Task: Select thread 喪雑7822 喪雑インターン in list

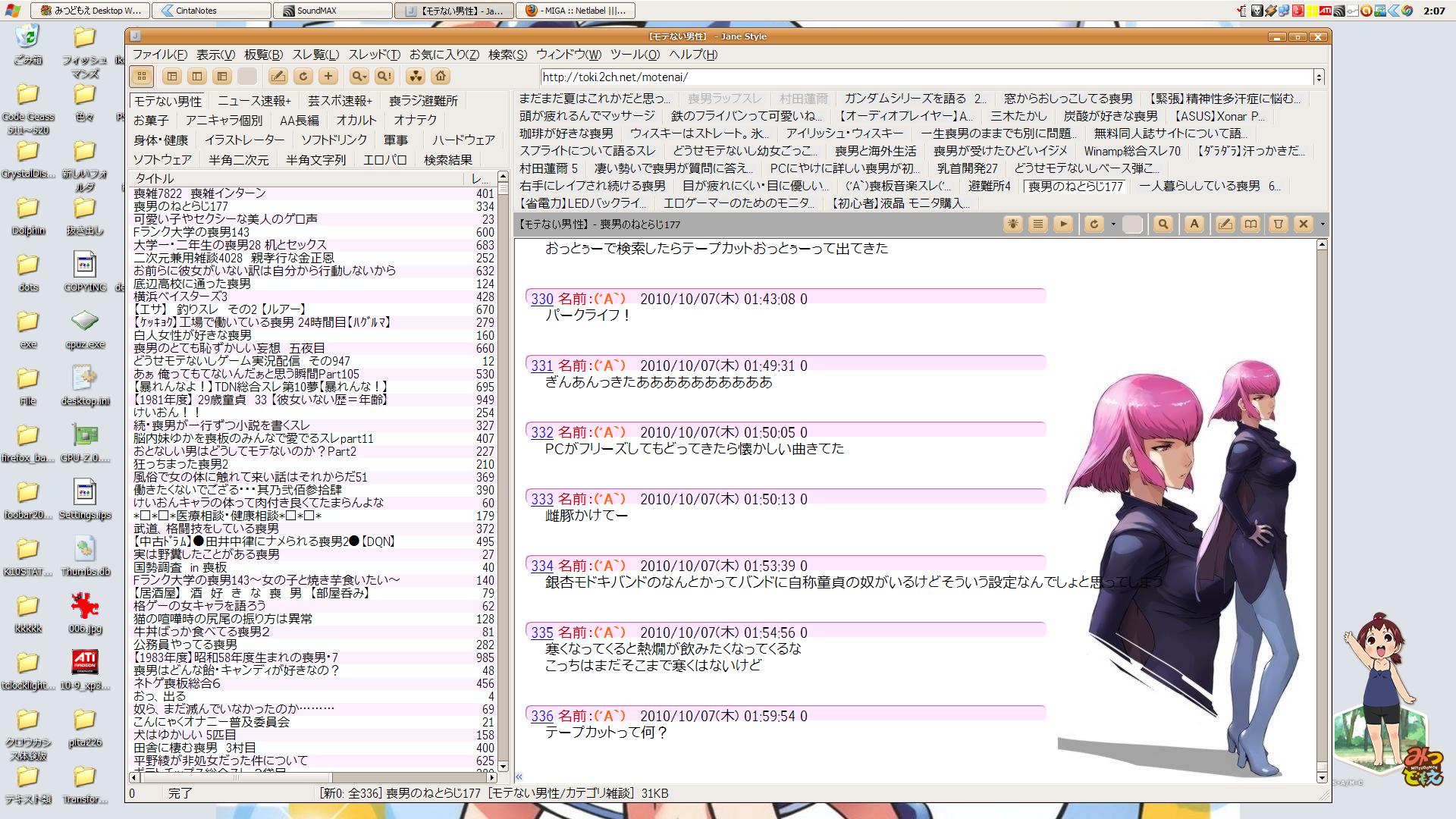Action: pyautogui.click(x=313, y=193)
